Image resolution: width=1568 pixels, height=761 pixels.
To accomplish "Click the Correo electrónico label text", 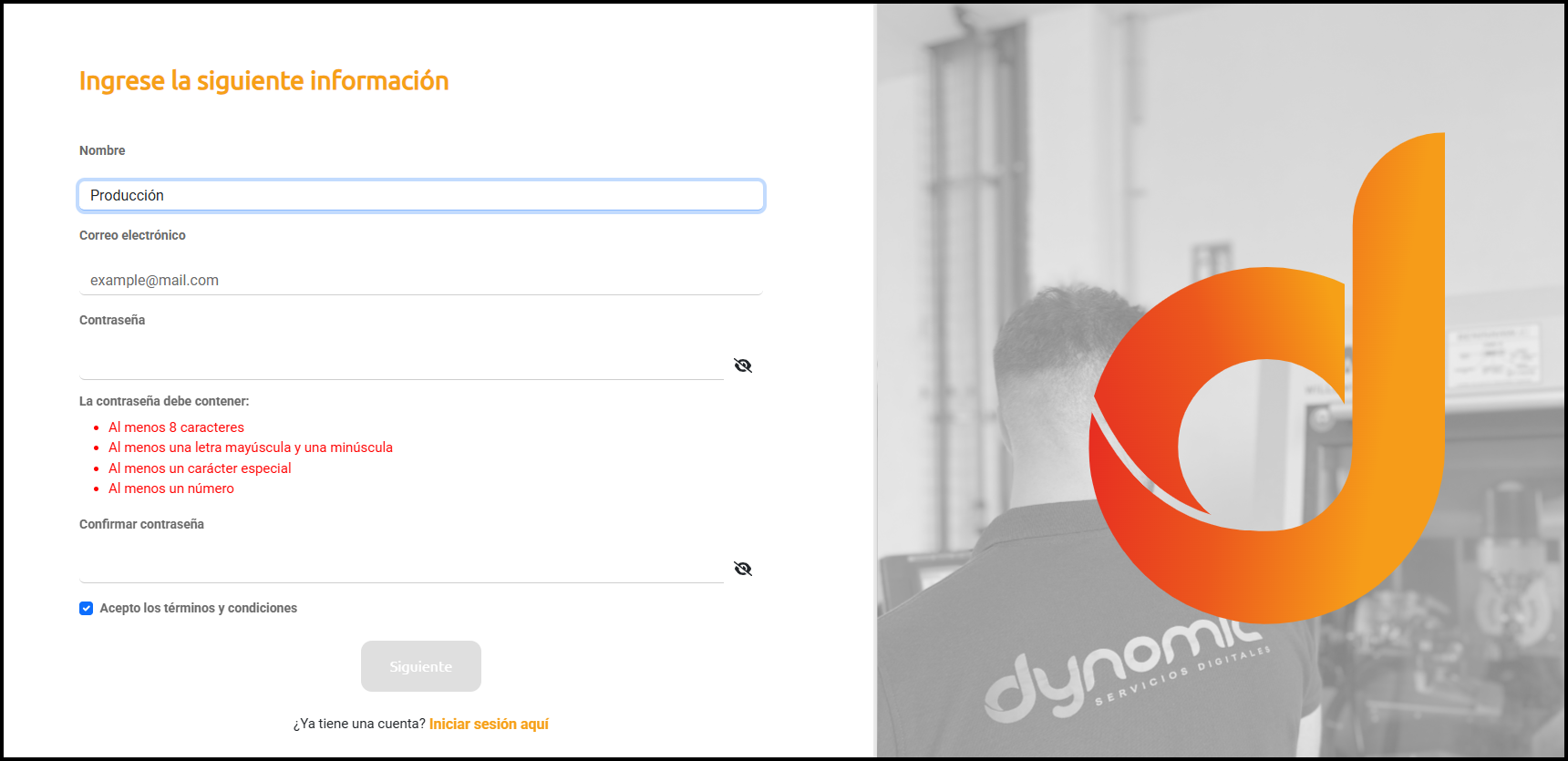I will 132,235.
